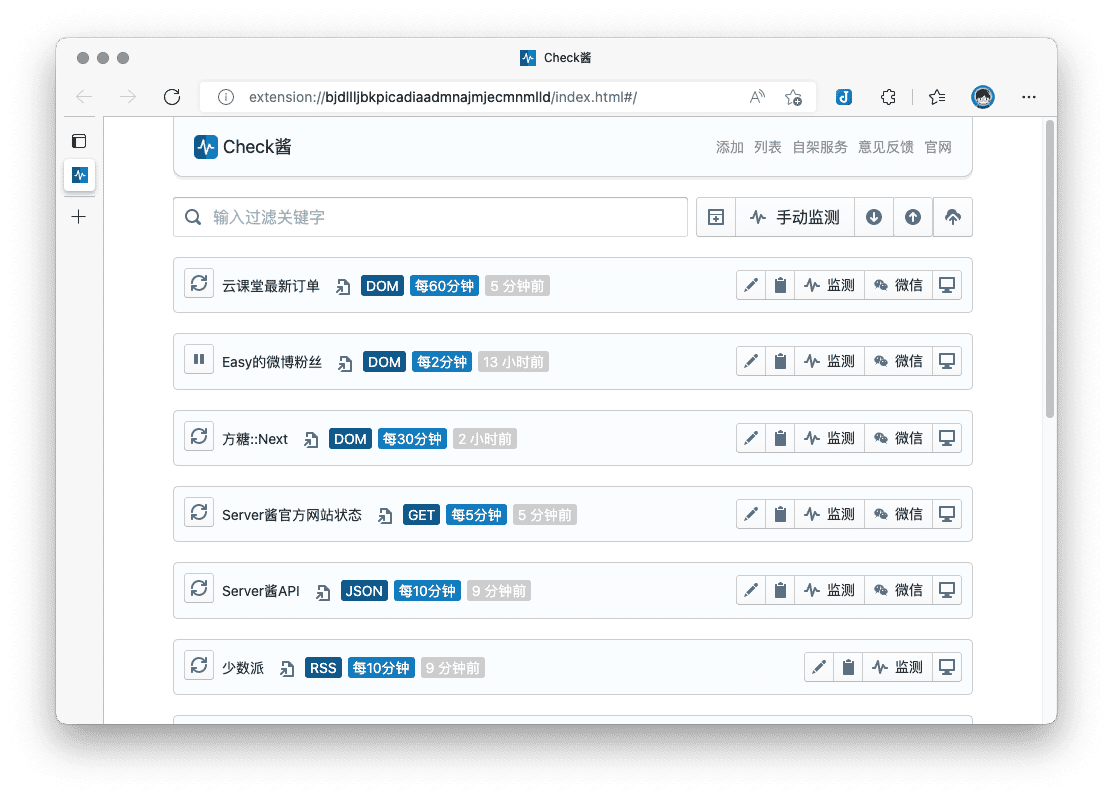Open the 官网 nav link
The image size is (1113, 798).
[938, 147]
